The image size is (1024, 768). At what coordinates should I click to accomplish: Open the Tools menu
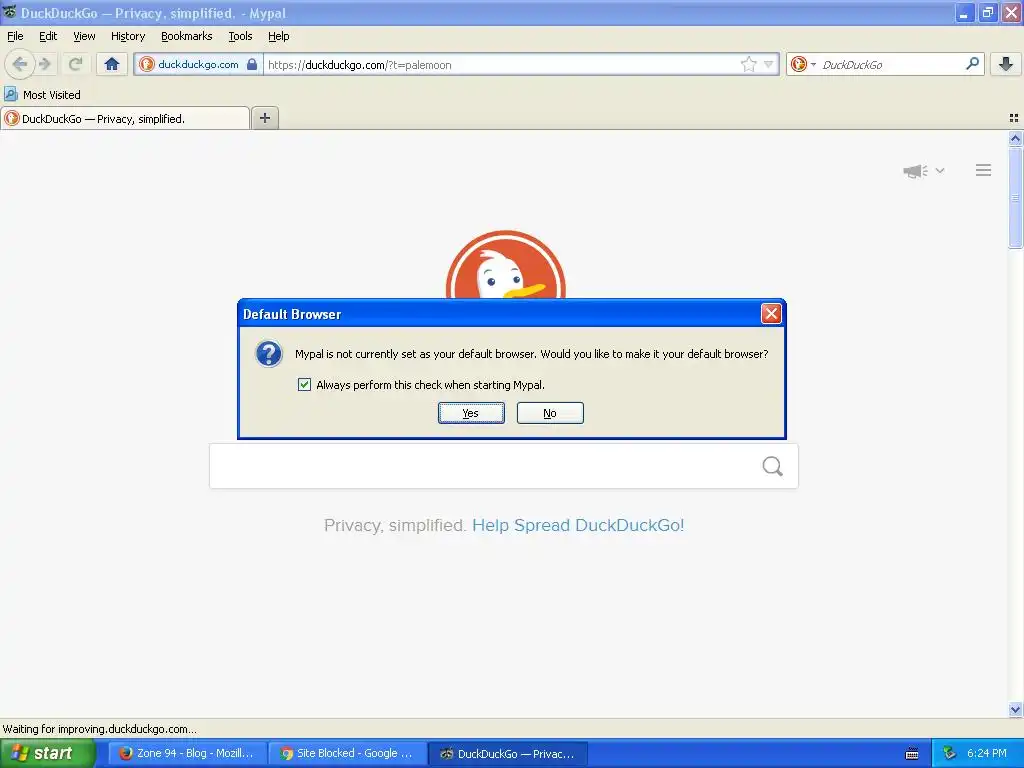click(x=240, y=36)
